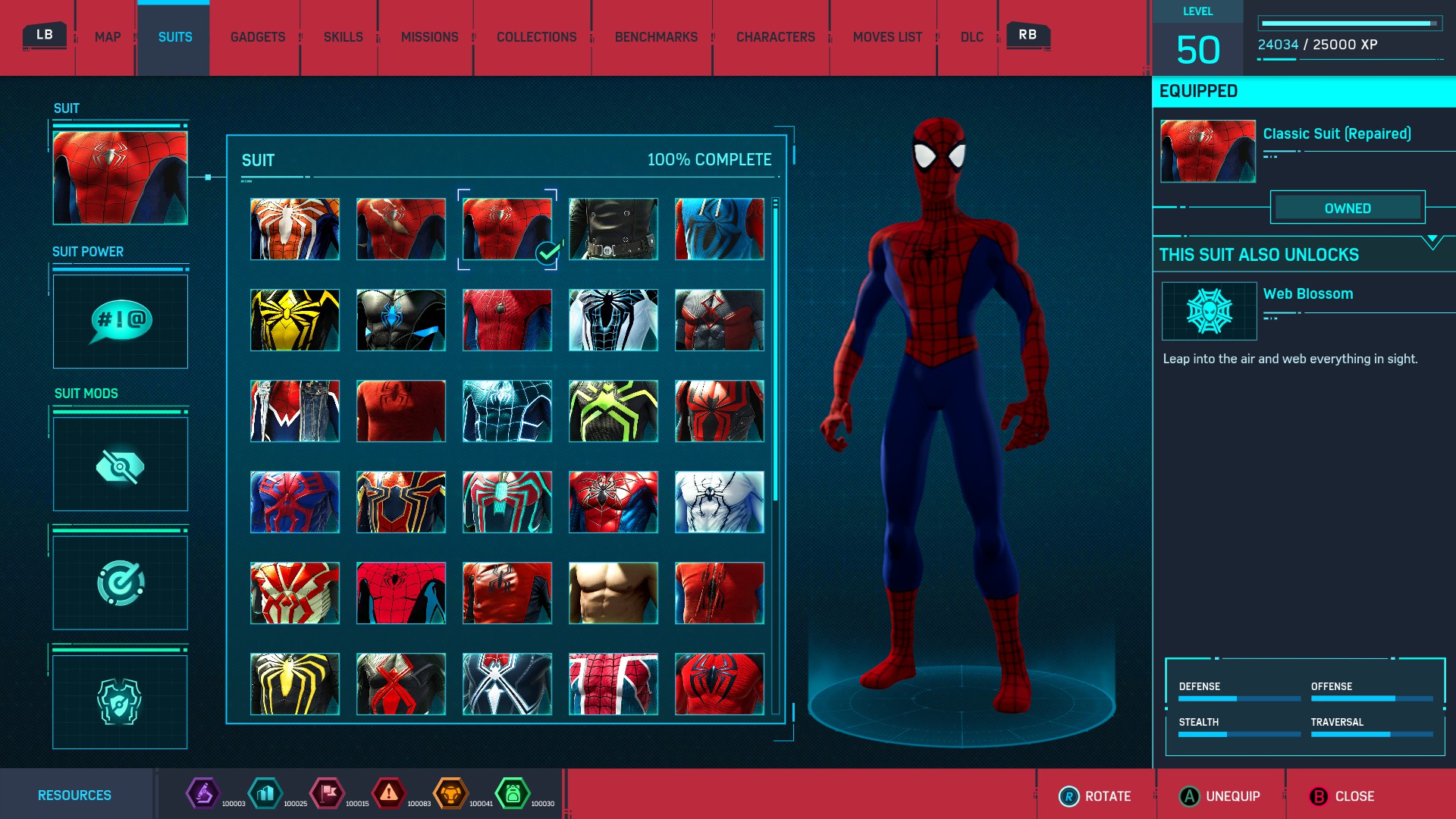
Task: Open the shield armor suit mod slot
Action: (x=121, y=701)
